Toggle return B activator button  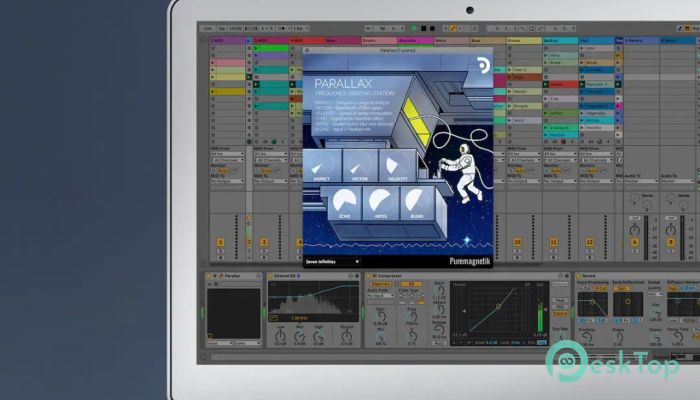(x=671, y=242)
